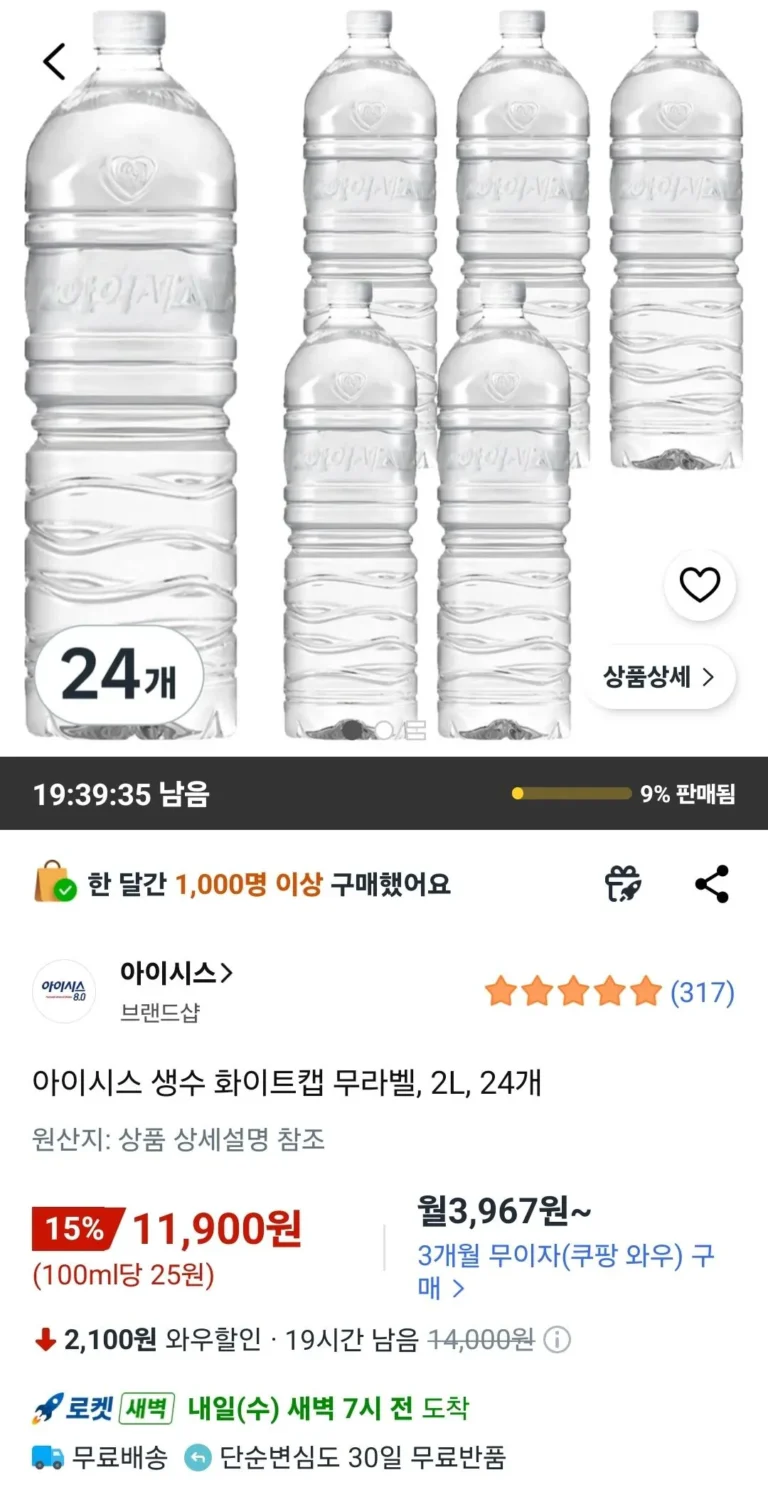Open 상품상세 product details
Image resolution: width=768 pixels, height=1502 pixels.
(659, 677)
